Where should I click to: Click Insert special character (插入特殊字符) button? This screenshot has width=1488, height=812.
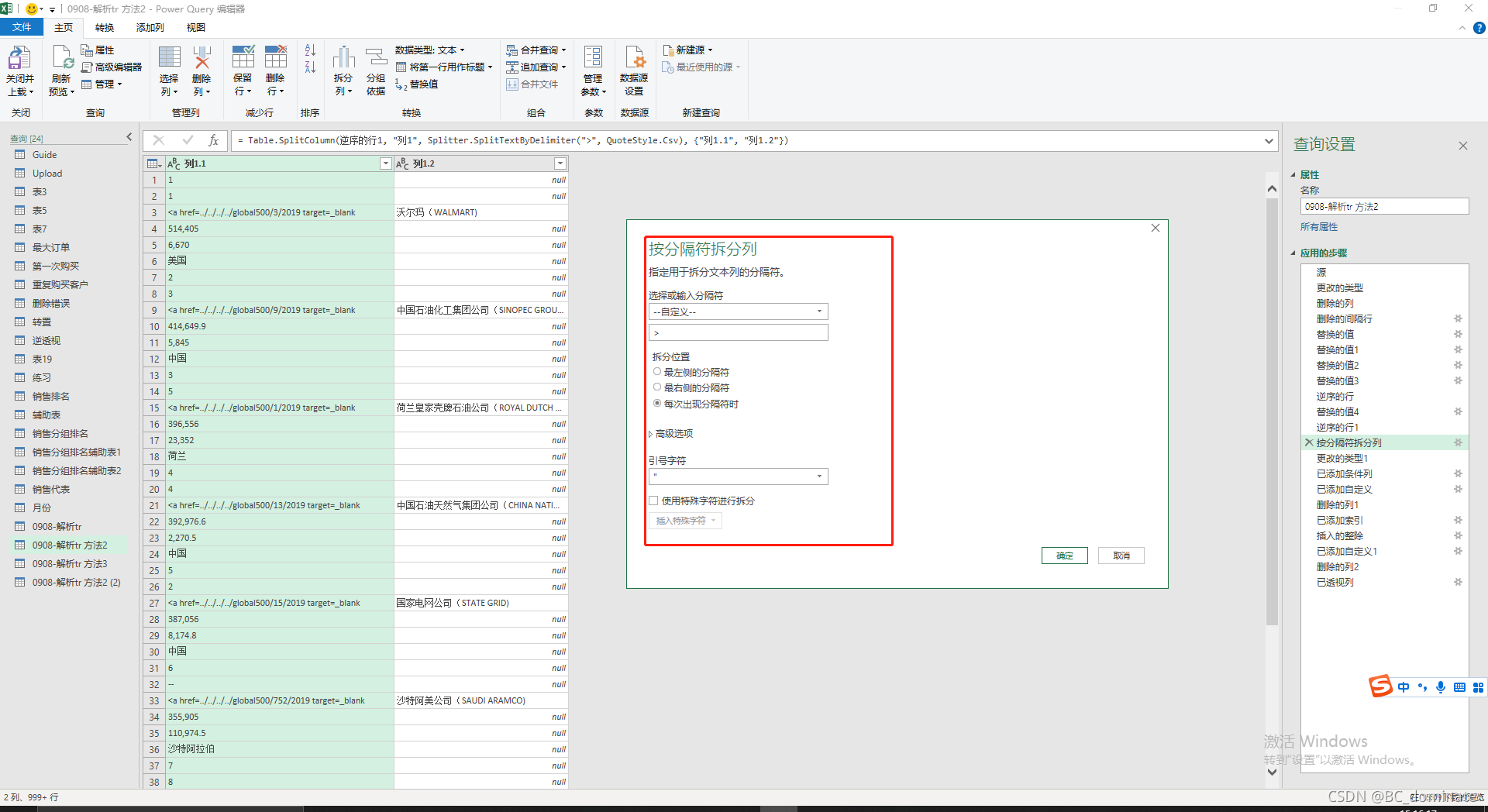pos(685,521)
